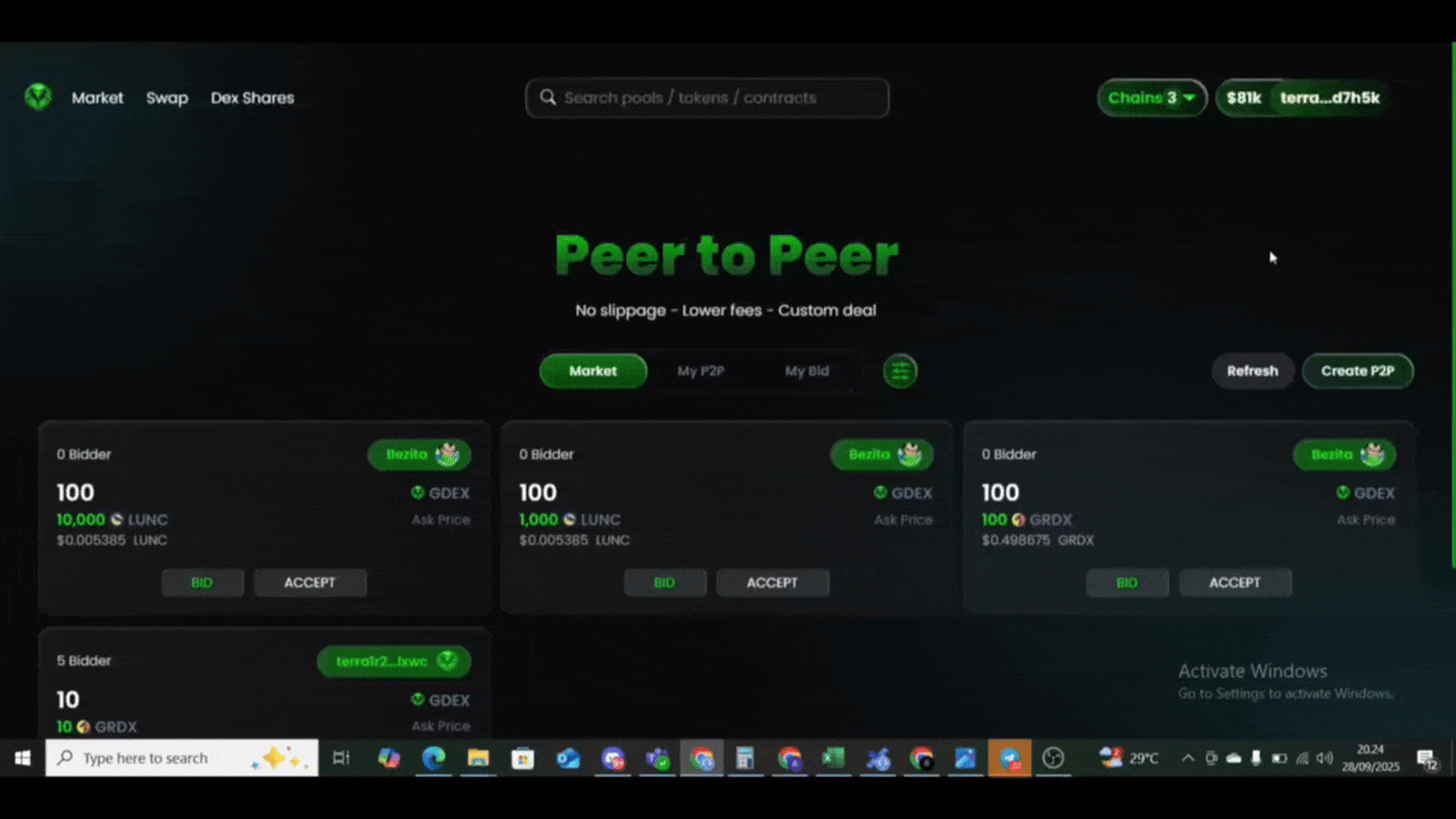Switch to the My P2P tab
Image resolution: width=1456 pixels, height=819 pixels.
coord(701,371)
